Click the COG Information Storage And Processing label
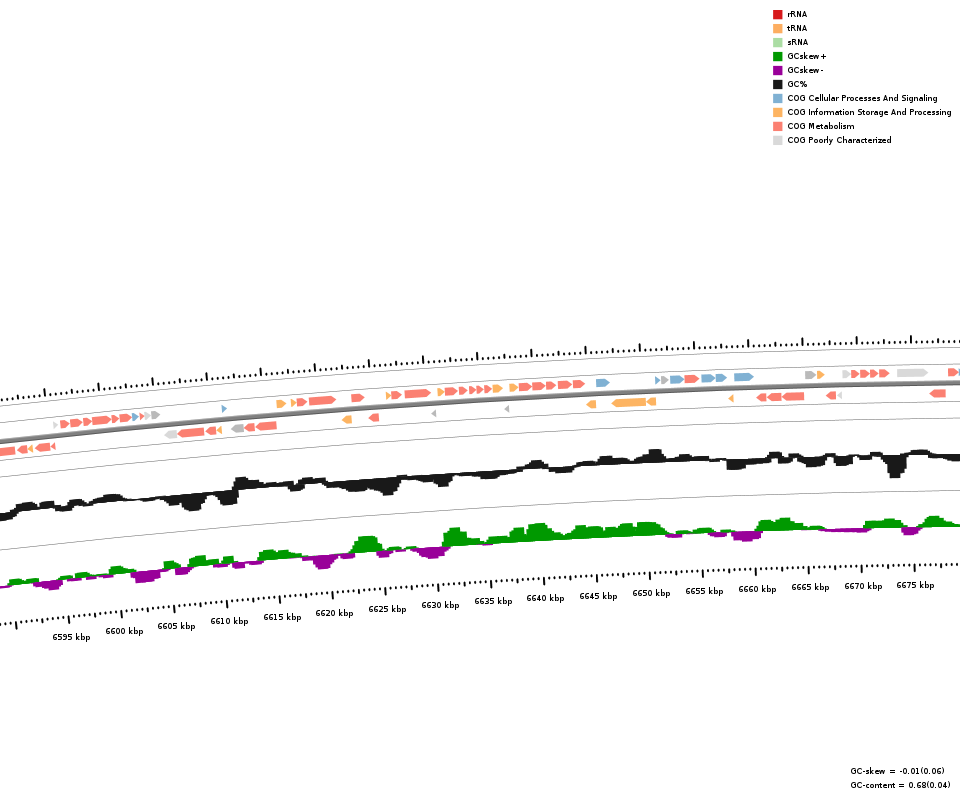Screen dimensions: 960x800 pyautogui.click(x=869, y=112)
